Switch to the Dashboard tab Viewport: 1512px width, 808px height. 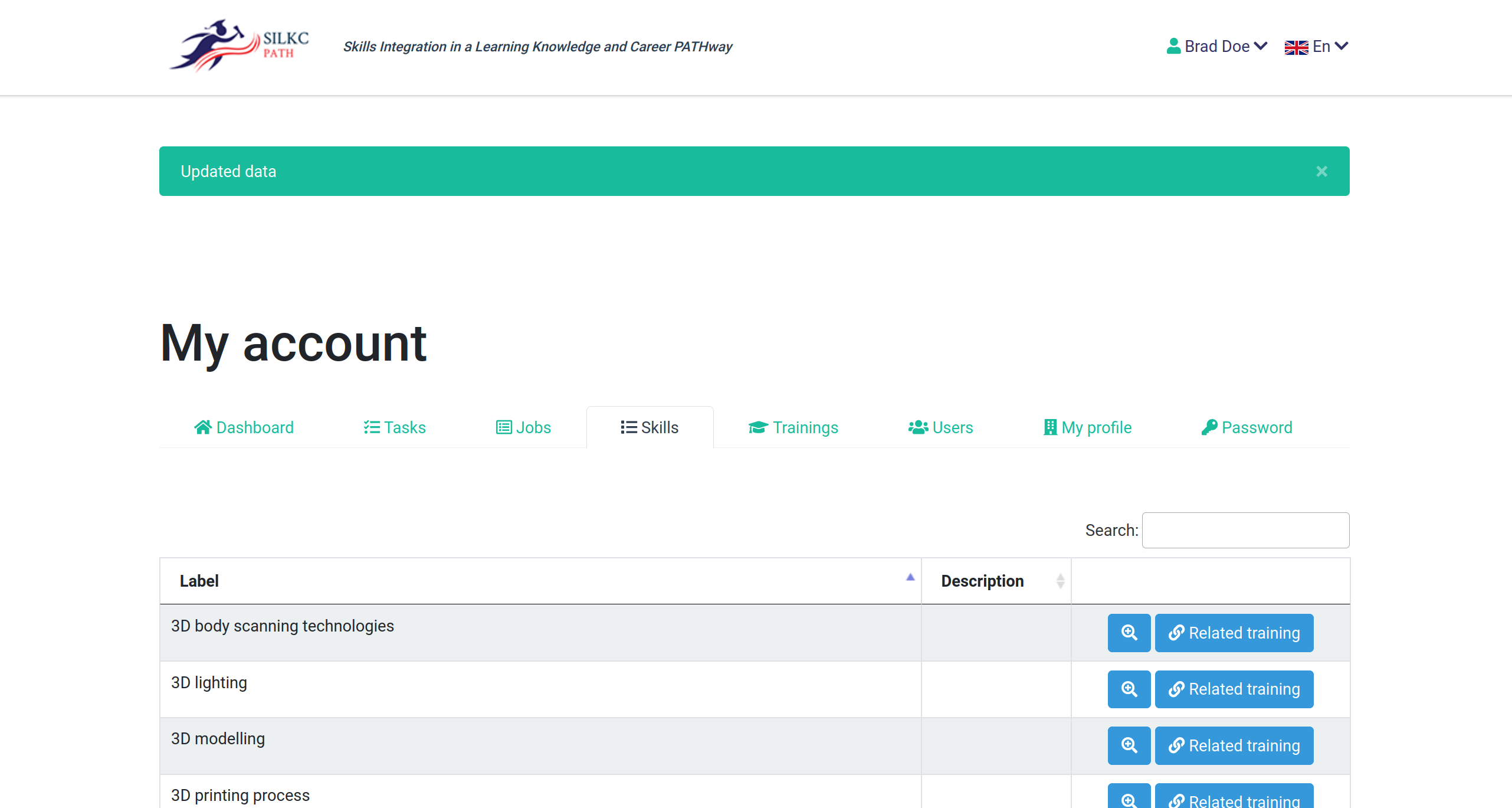(244, 427)
